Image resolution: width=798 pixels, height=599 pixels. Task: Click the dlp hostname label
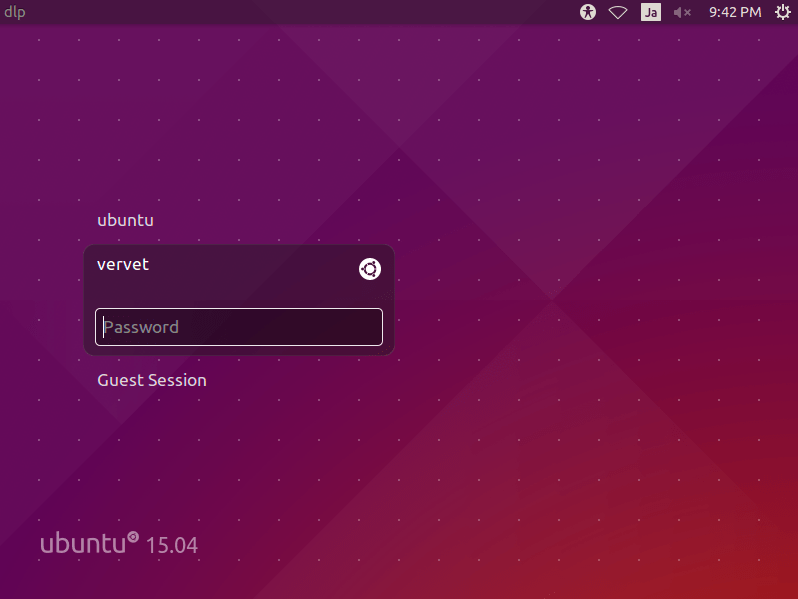point(15,12)
